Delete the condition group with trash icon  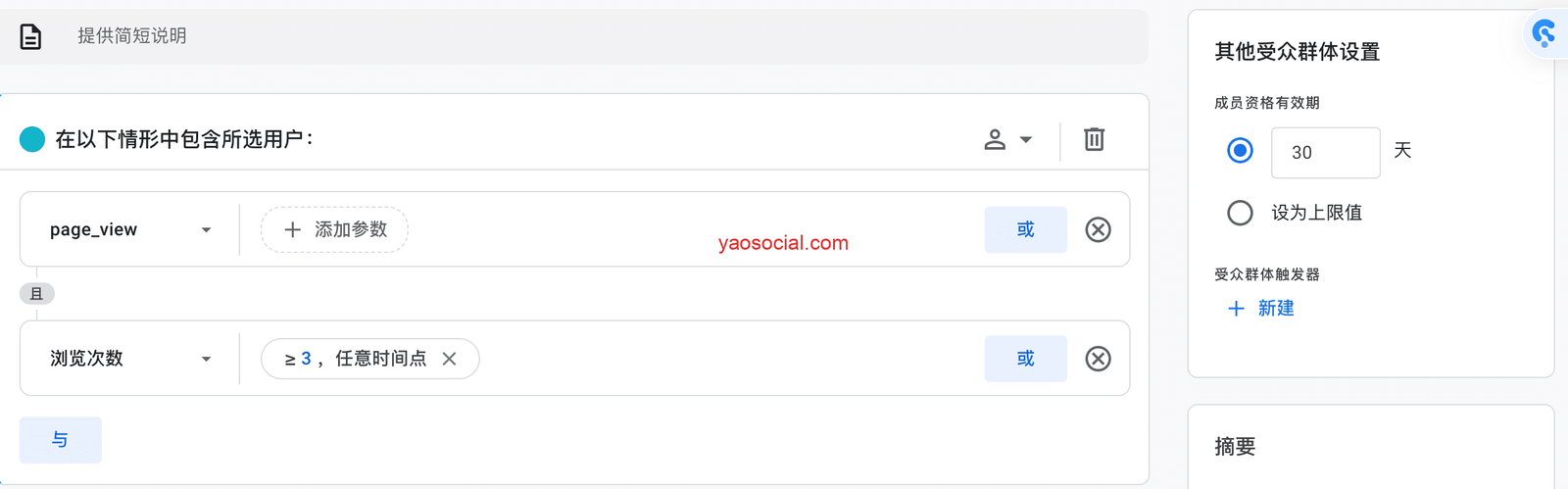(1094, 139)
